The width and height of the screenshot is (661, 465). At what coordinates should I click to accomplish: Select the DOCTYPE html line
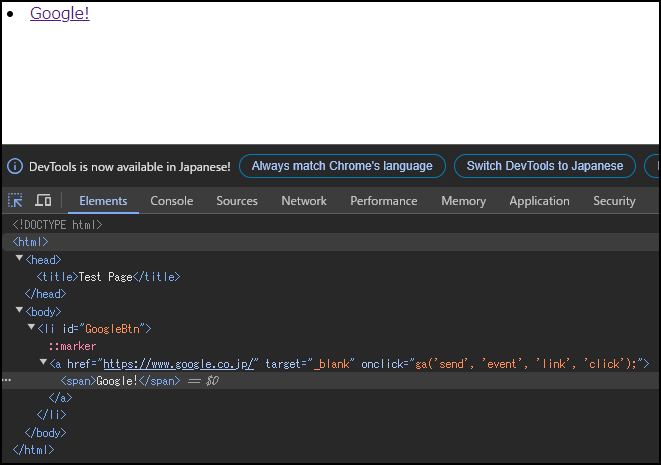coord(57,225)
